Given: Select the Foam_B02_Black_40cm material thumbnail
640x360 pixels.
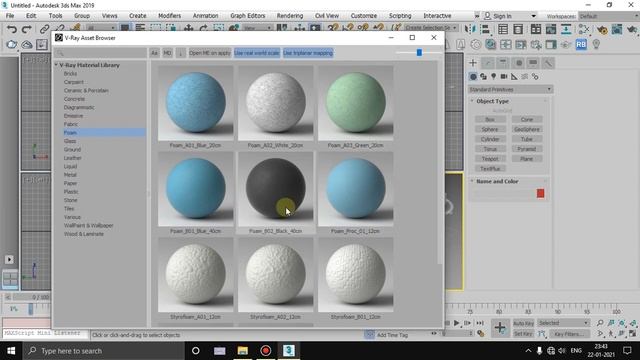Looking at the screenshot, I should (x=276, y=189).
